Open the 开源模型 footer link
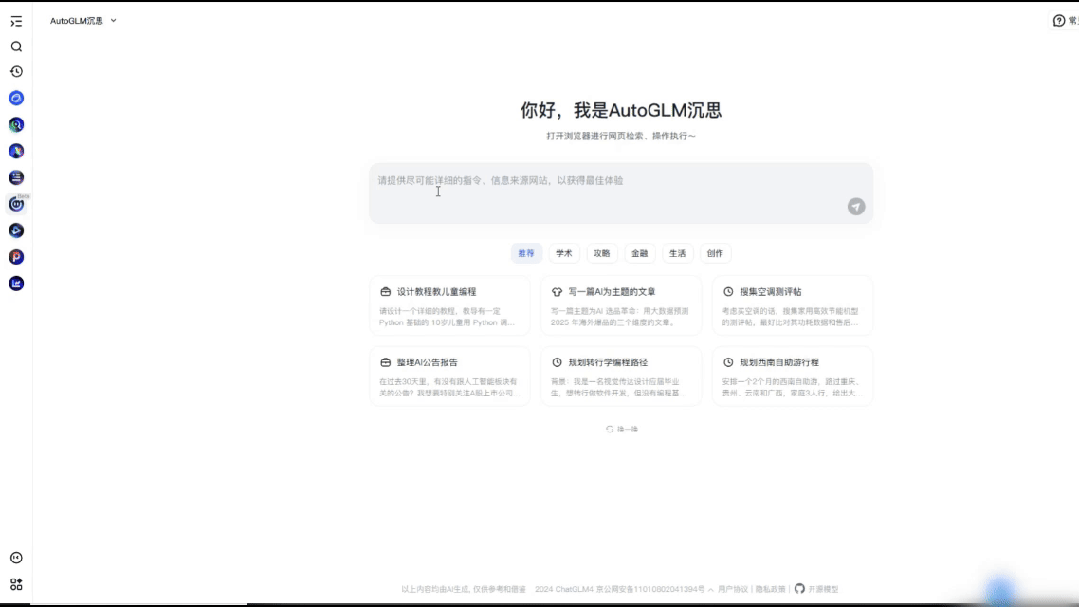Image resolution: width=1079 pixels, height=607 pixels. pos(823,590)
